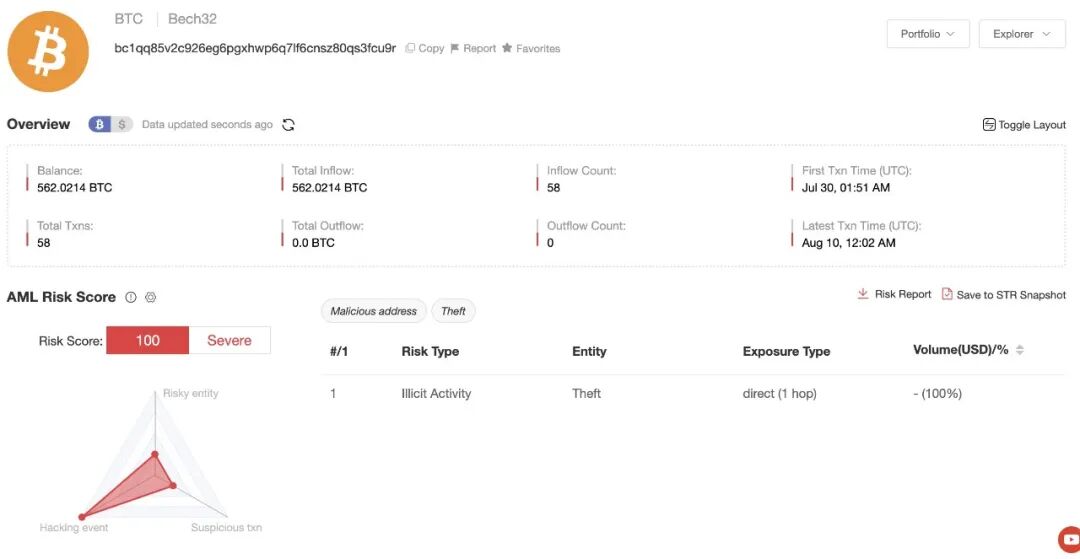Switch overview units to USD

click(122, 125)
